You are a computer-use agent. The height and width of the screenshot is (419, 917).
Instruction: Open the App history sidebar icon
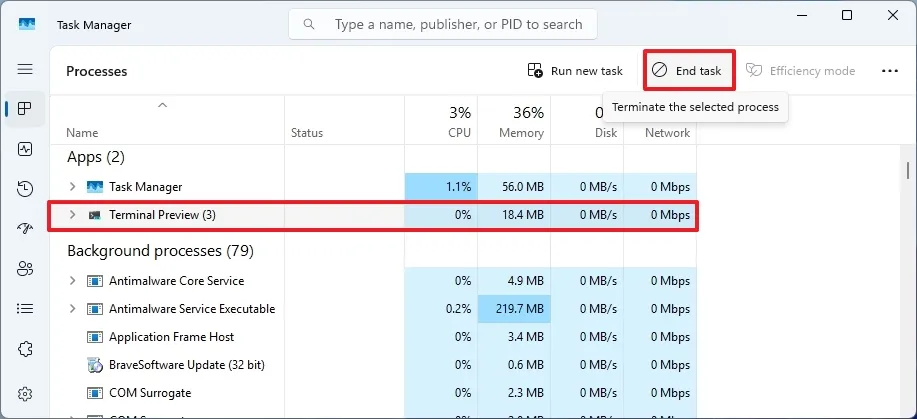(x=25, y=188)
